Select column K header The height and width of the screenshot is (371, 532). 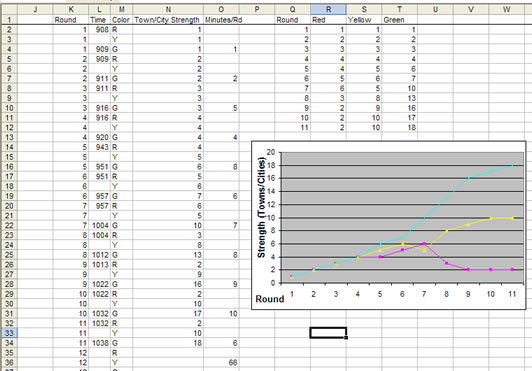point(71,10)
